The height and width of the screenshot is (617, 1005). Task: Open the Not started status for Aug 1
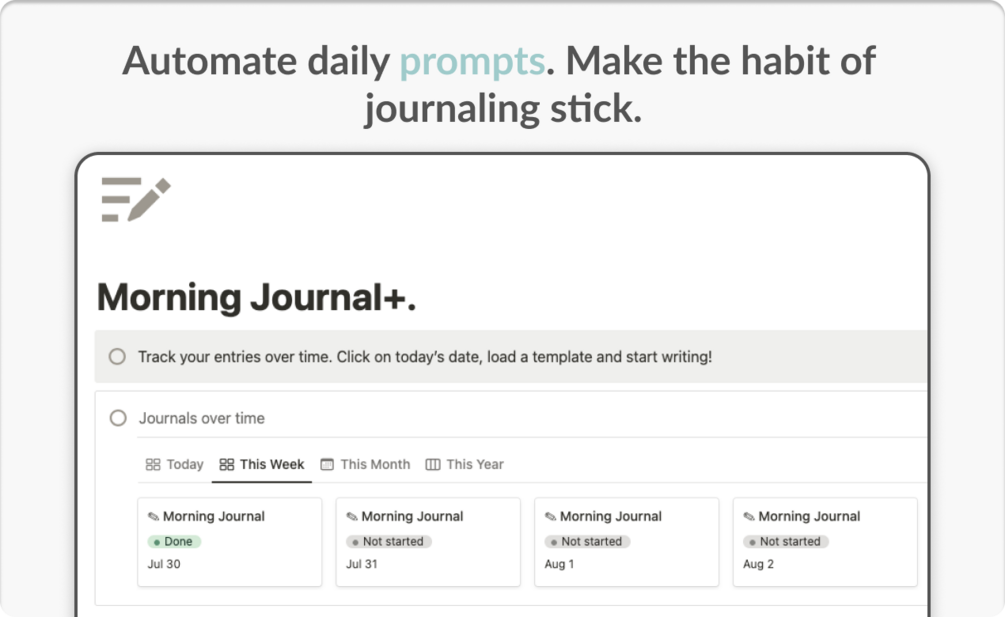click(587, 541)
